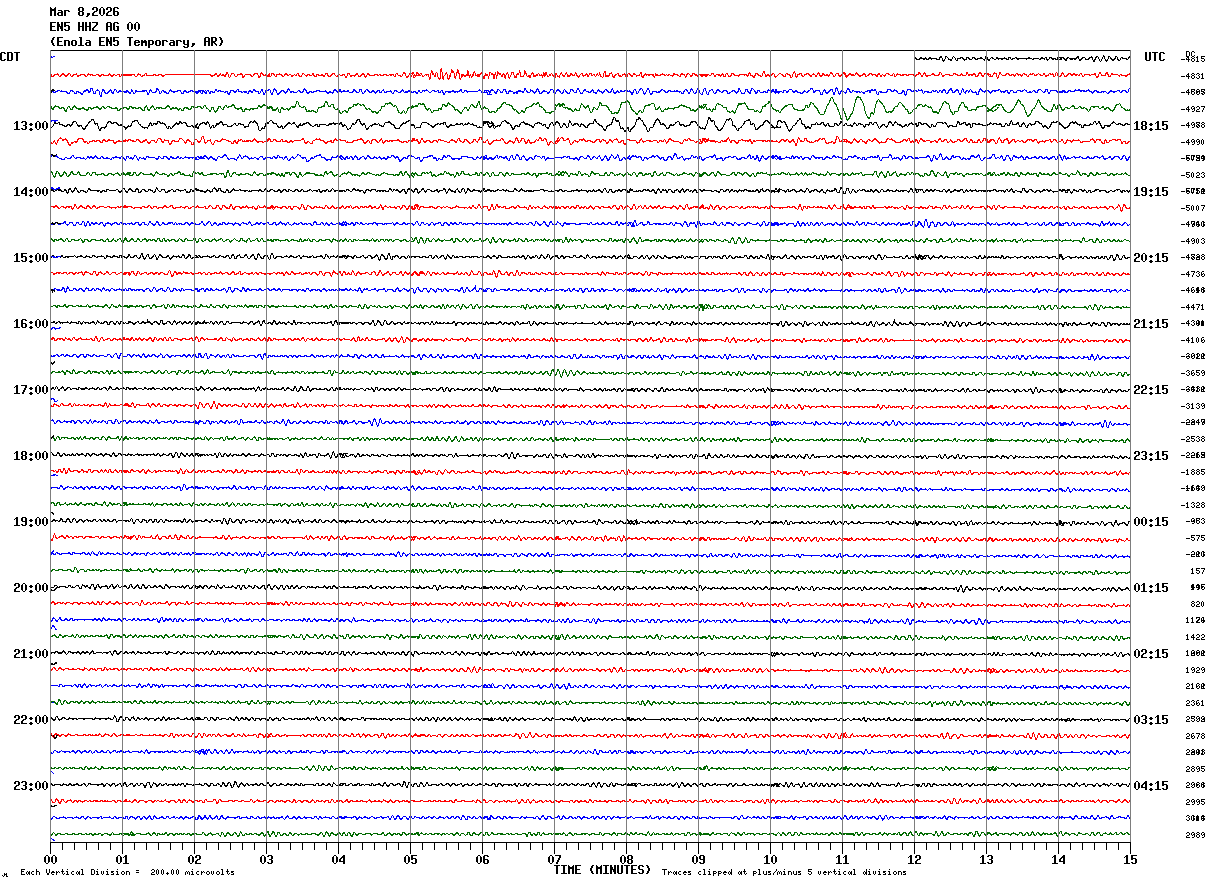Click the '01:15' UTC time label
Screen dimensions: 1210x886
click(x=1151, y=588)
